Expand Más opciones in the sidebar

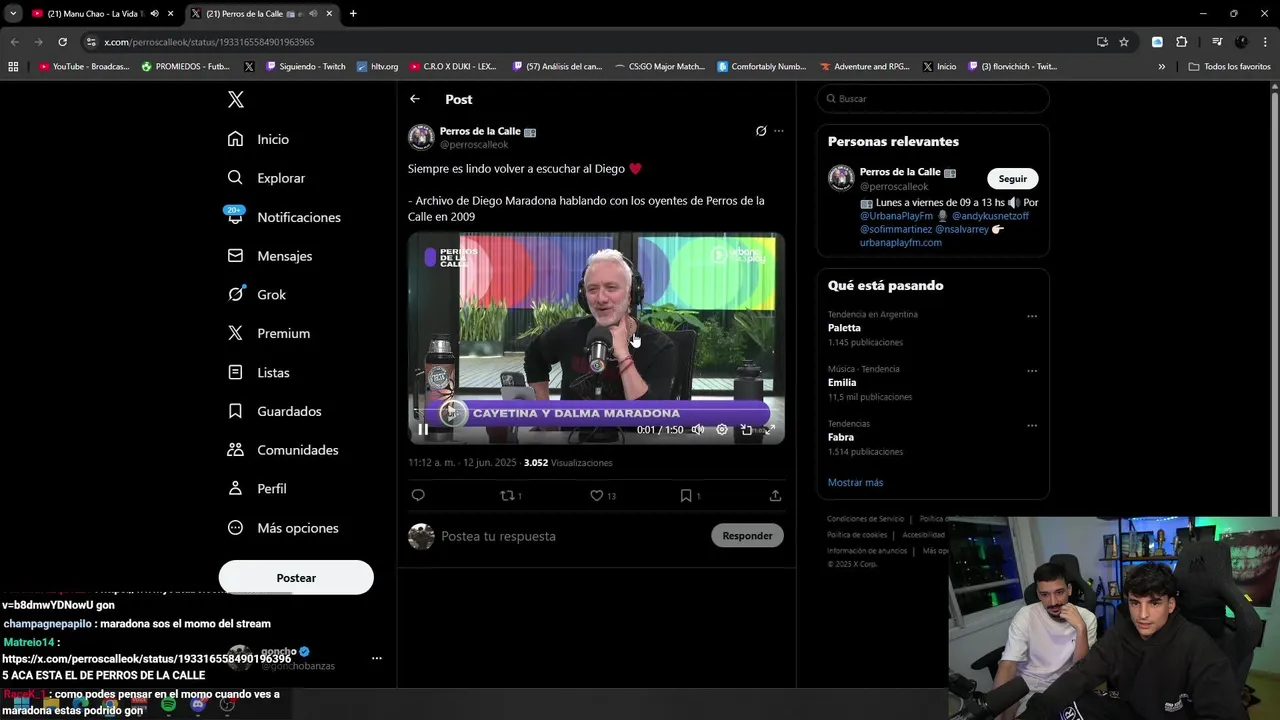pos(282,528)
